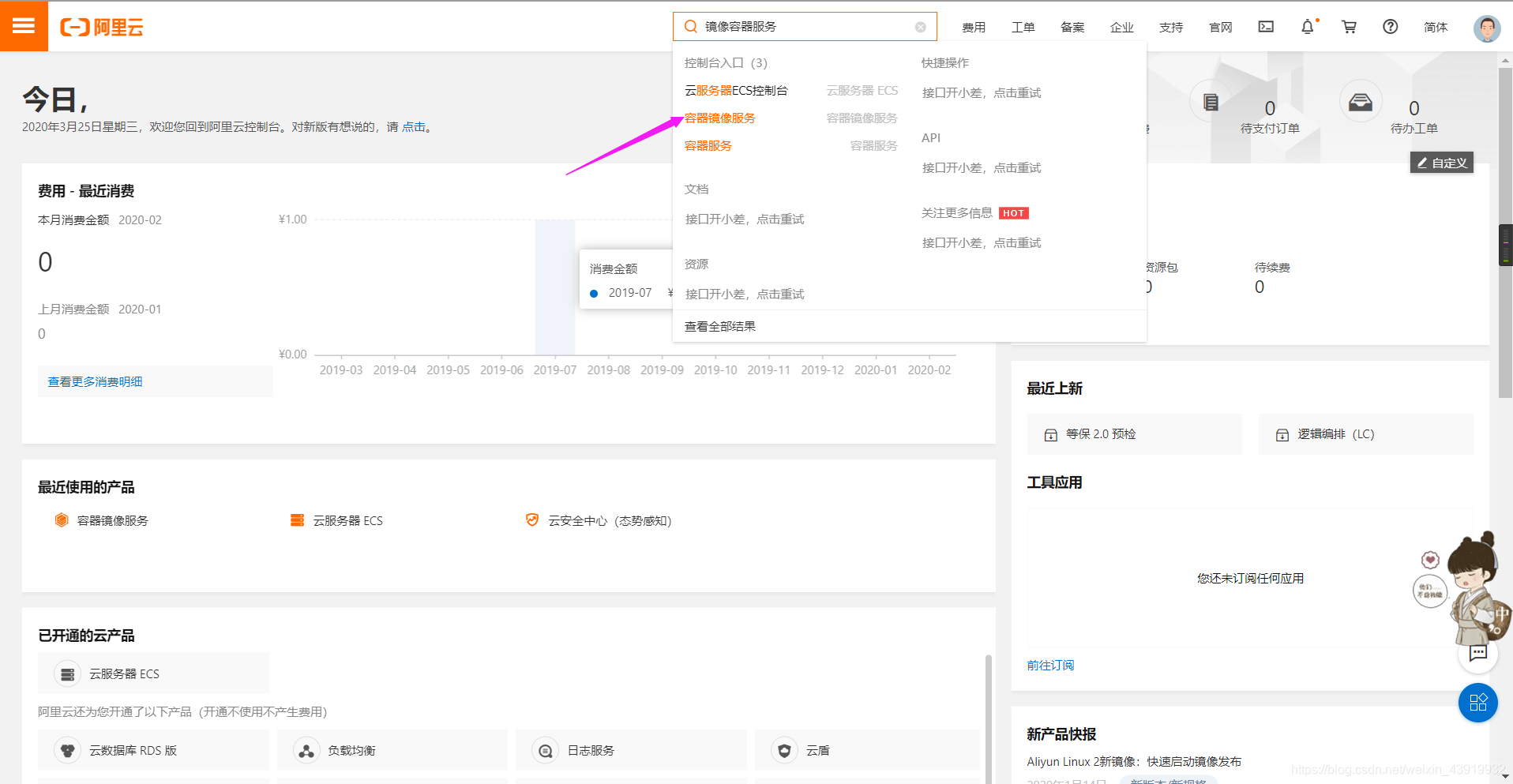Click 待办工单 label

(x=1414, y=129)
